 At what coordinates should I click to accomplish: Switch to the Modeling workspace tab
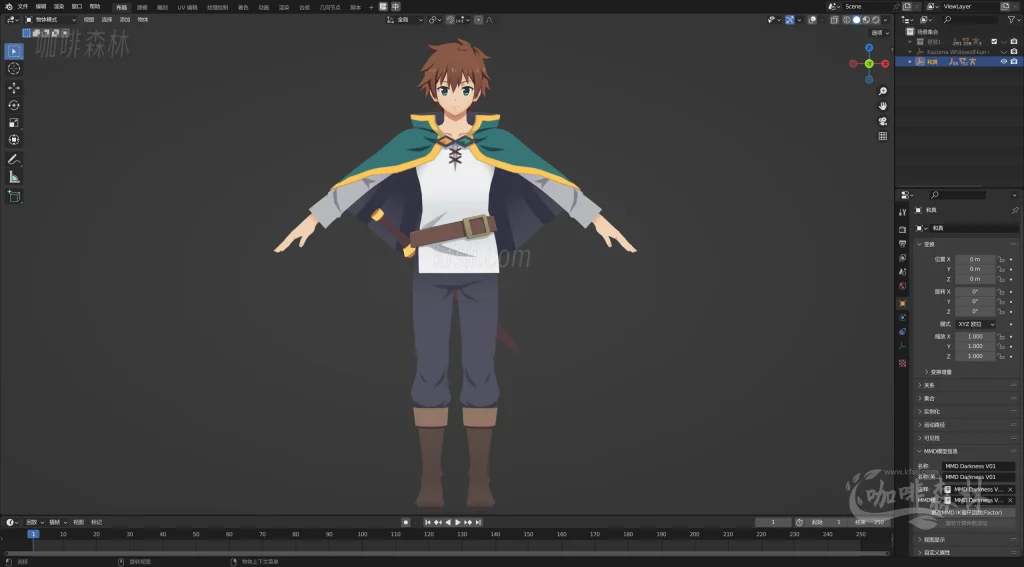tap(142, 7)
